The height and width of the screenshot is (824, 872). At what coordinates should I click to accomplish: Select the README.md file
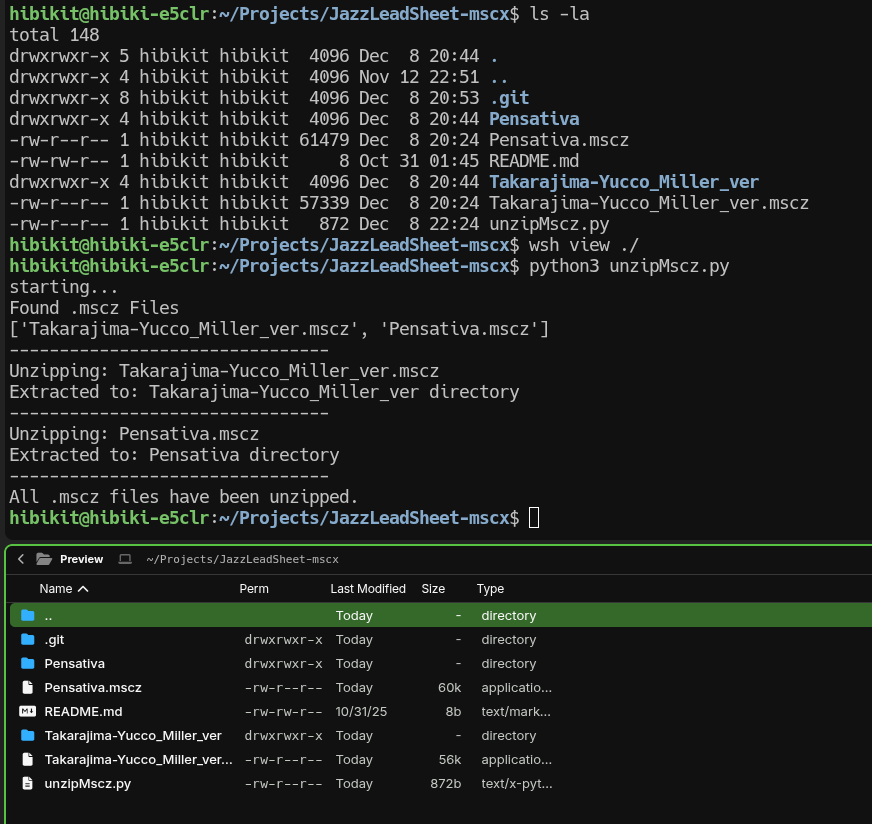tap(83, 711)
